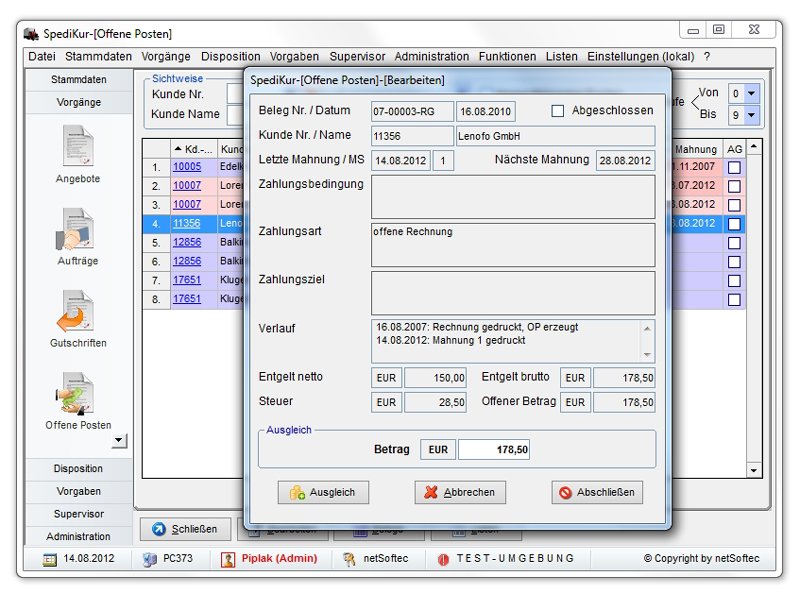Click the PC373 computer icon

point(149,559)
